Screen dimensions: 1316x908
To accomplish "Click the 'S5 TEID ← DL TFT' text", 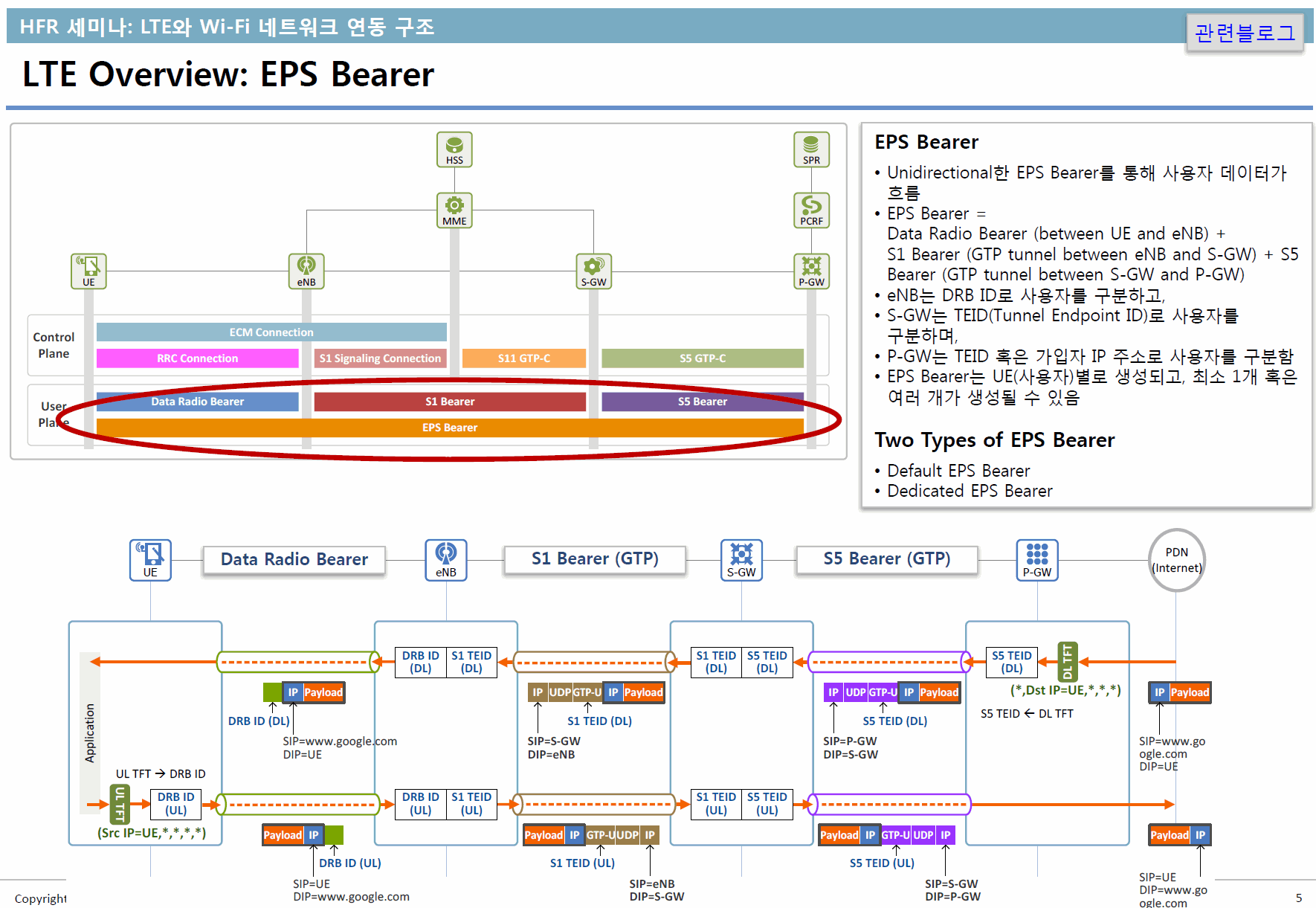I will pos(1027,714).
